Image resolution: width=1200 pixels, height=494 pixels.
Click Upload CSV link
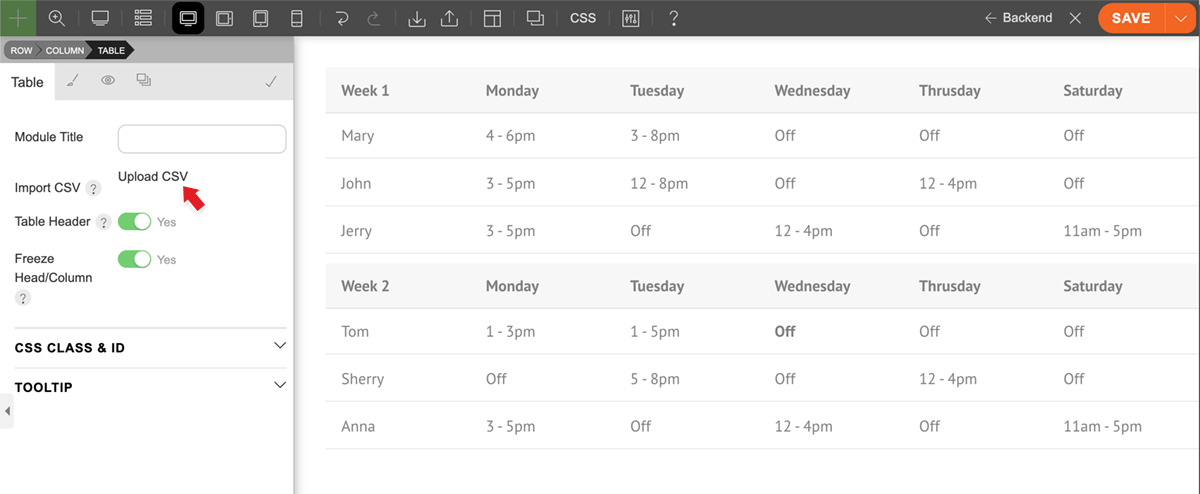tap(153, 176)
